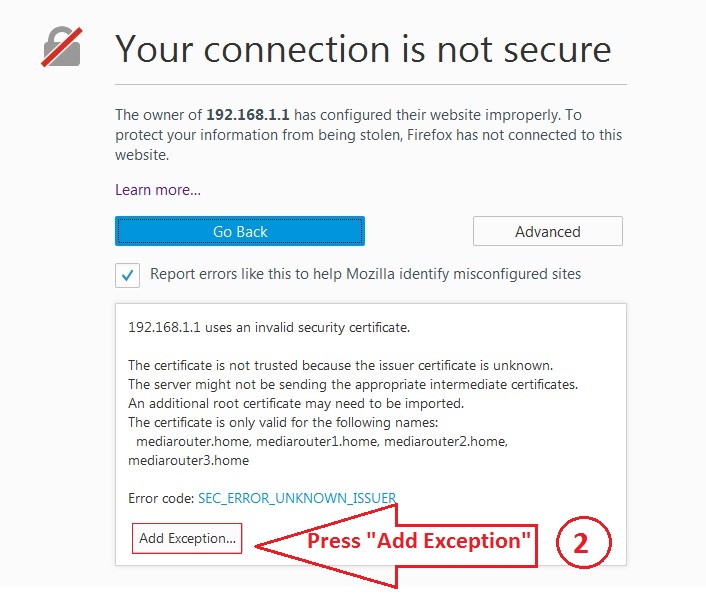This screenshot has height=602, width=706.
Task: Uncheck the Report errors checkbox
Action: (x=127, y=275)
